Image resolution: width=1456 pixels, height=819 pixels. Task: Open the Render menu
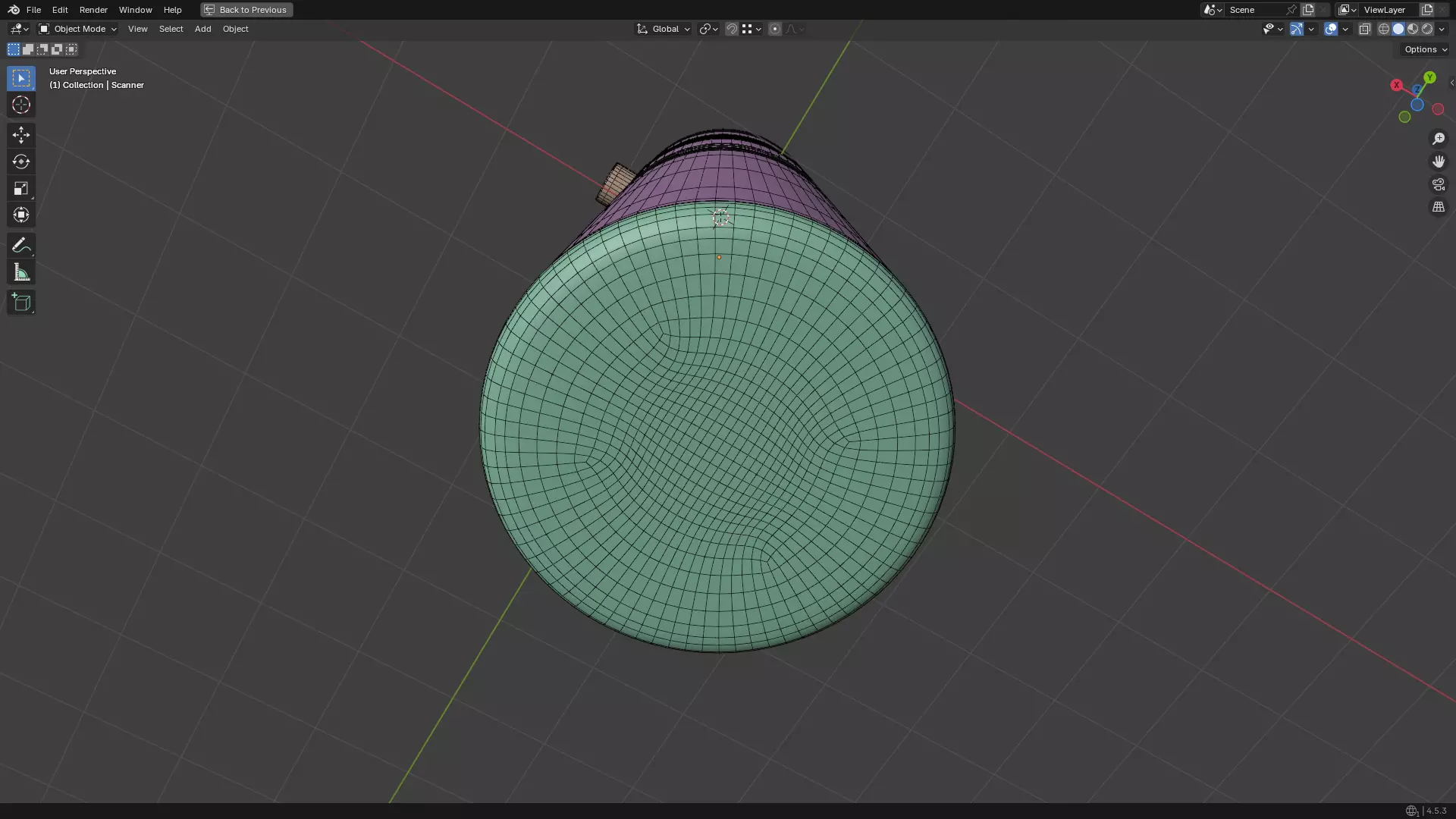point(93,10)
